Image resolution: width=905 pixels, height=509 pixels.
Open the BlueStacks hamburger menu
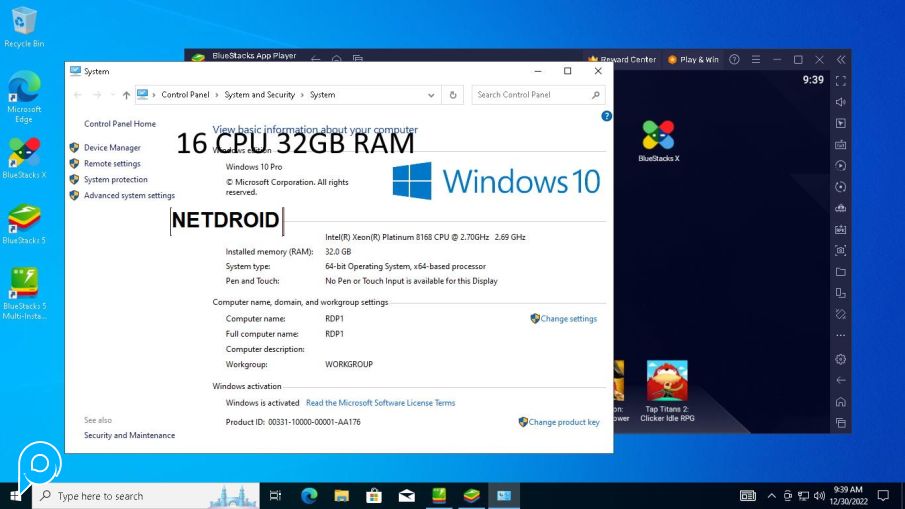tap(755, 60)
